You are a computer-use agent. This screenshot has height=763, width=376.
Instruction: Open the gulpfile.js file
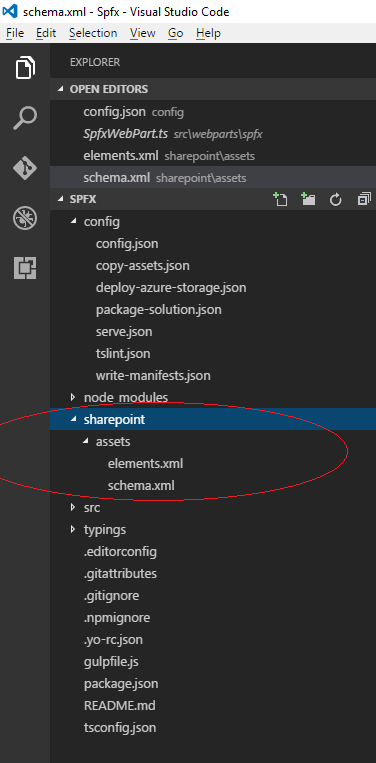[112, 662]
